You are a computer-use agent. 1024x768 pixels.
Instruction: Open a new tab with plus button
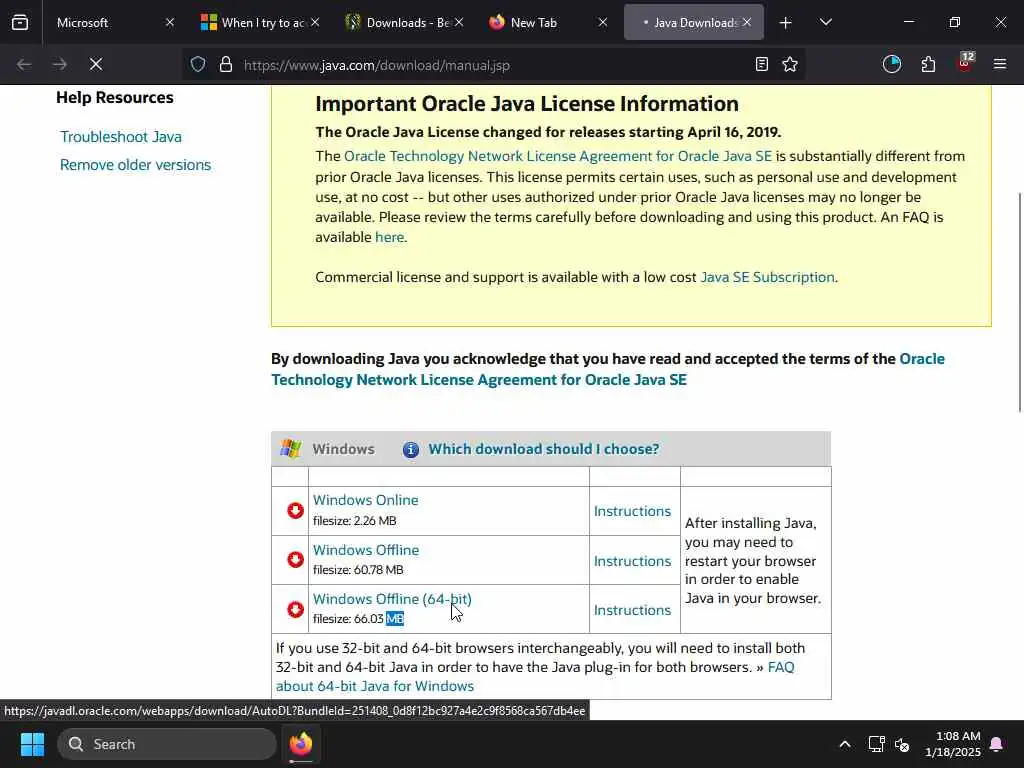click(786, 23)
